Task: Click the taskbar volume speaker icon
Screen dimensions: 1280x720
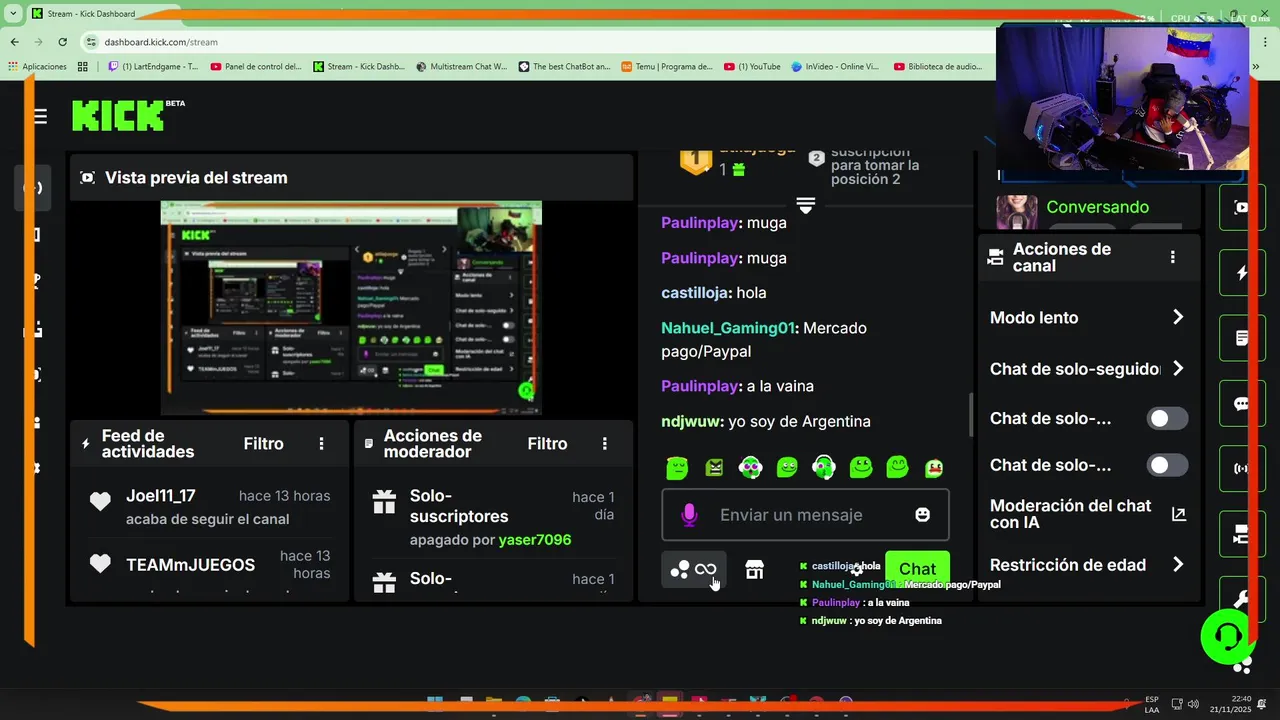Action: tap(1195, 704)
